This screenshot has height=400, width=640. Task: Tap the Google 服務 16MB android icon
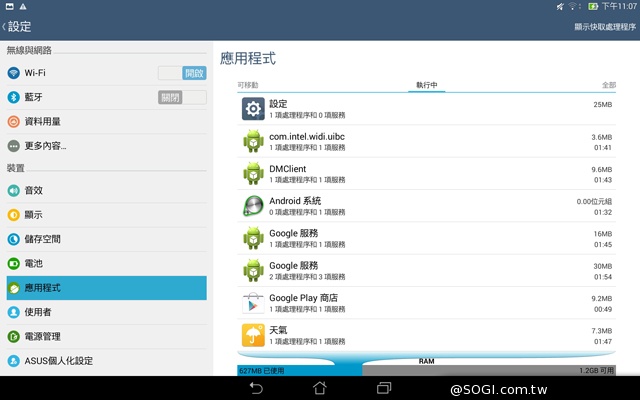[253, 238]
